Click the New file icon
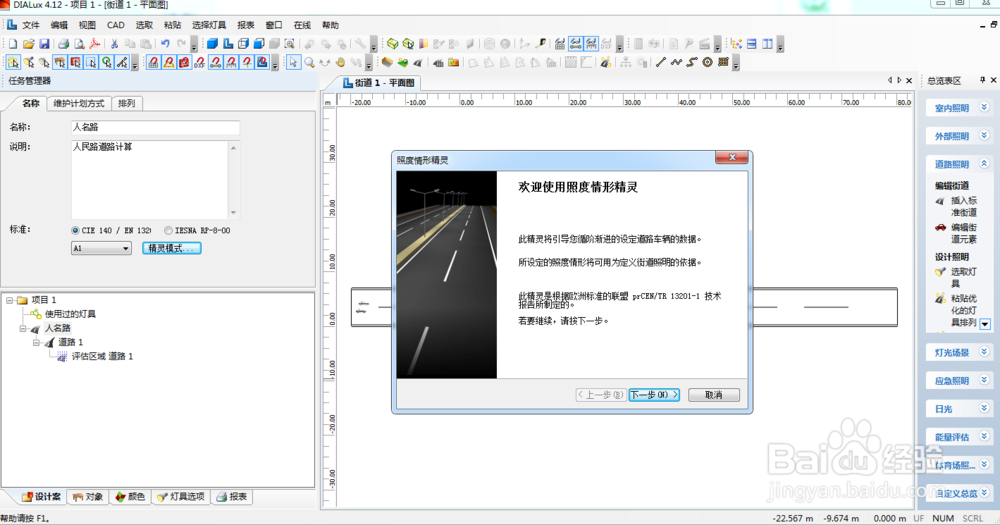The height and width of the screenshot is (525, 1000). click(x=13, y=43)
